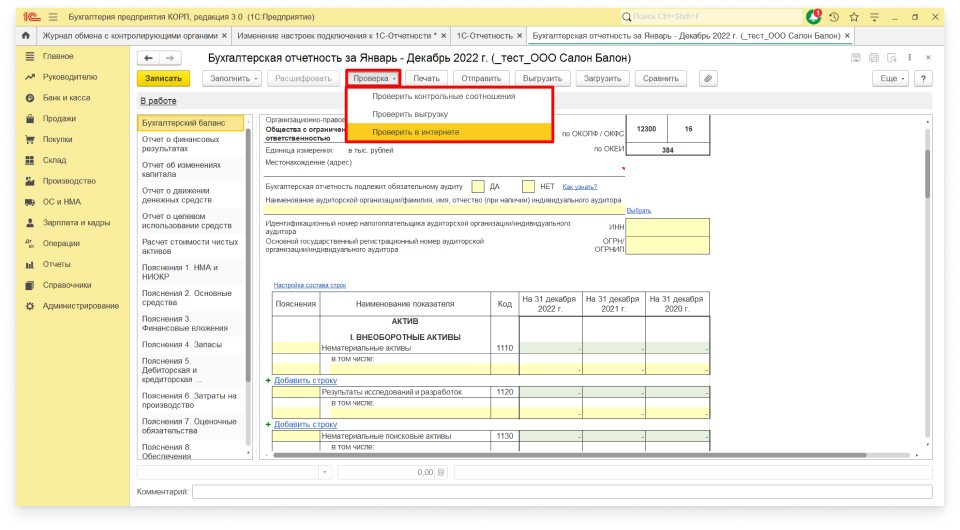Open Зарплата и кадры section in sidebar
960x530 pixels.
pyautogui.click(x=77, y=223)
